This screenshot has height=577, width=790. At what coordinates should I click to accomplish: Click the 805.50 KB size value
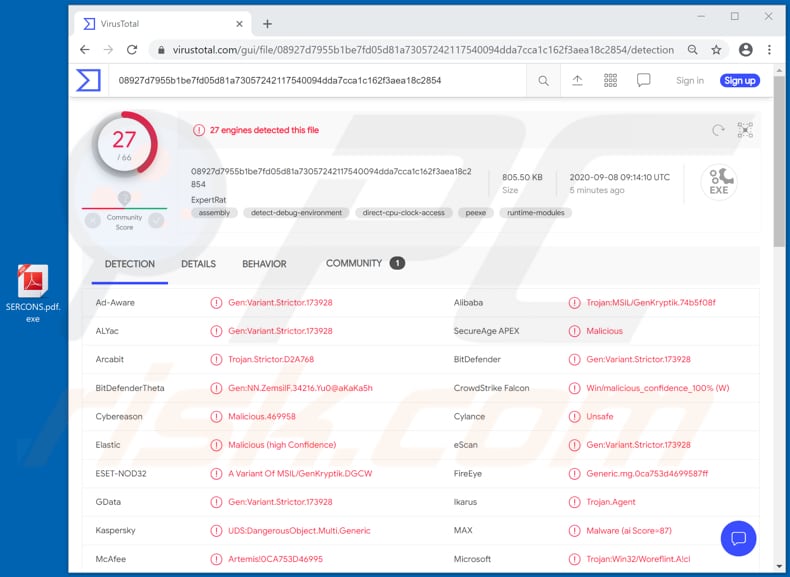pyautogui.click(x=522, y=177)
